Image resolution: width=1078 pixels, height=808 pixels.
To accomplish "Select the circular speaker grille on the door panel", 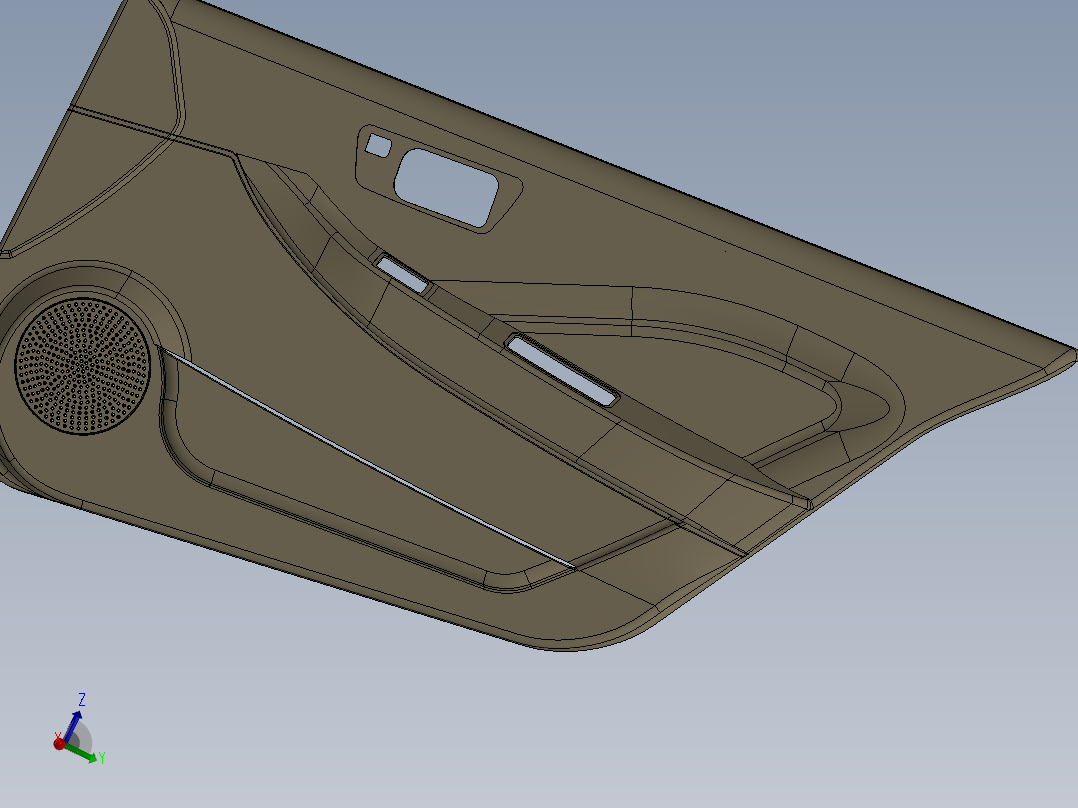I will [82, 366].
